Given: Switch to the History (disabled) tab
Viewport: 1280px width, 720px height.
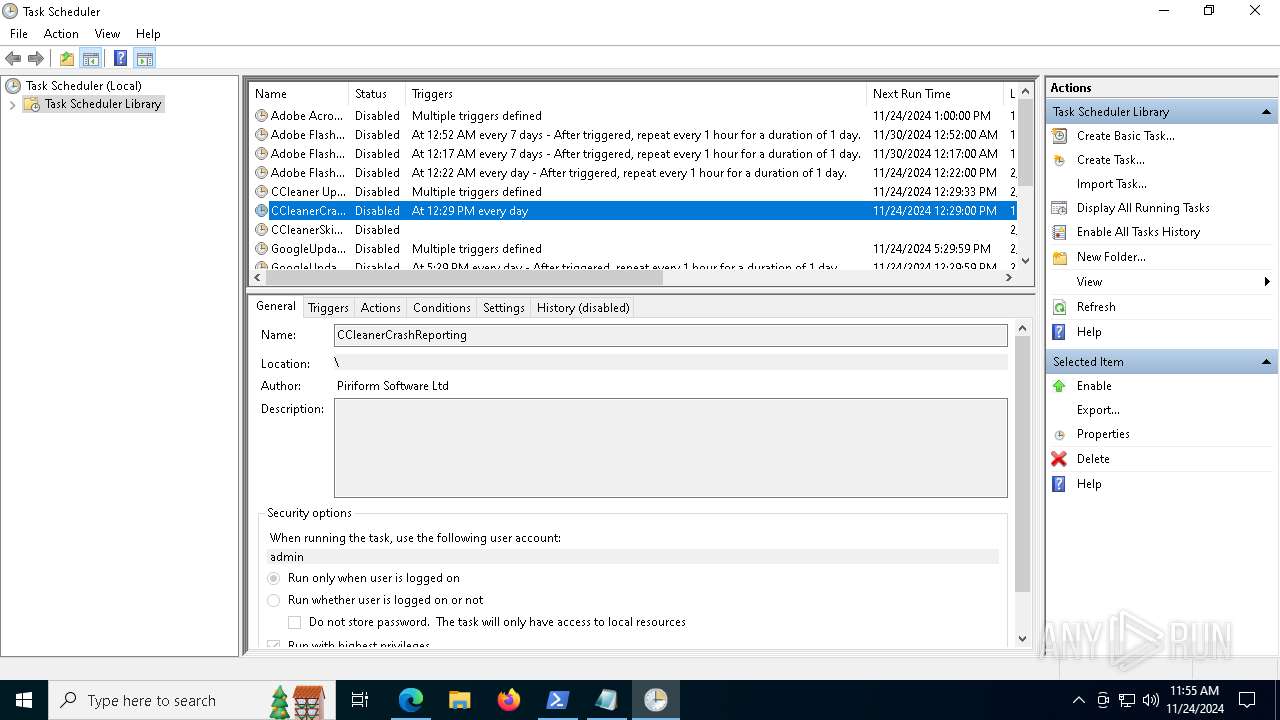Looking at the screenshot, I should pyautogui.click(x=583, y=308).
